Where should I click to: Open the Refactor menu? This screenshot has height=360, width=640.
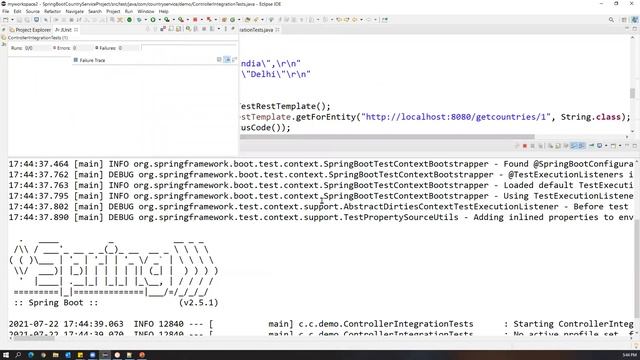coord(52,11)
